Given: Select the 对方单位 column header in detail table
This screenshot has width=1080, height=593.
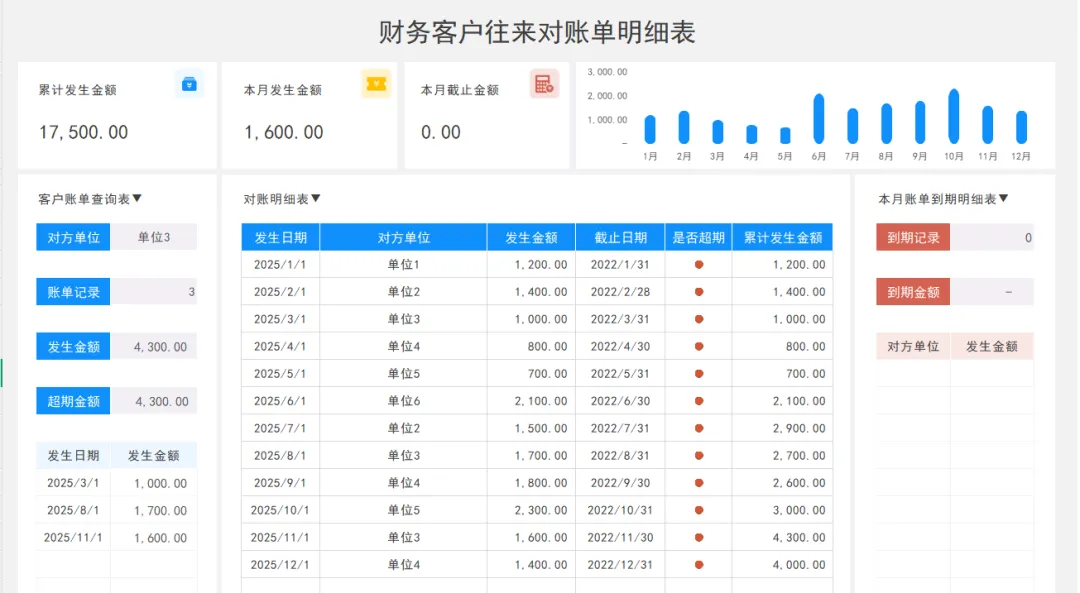Looking at the screenshot, I should [404, 238].
